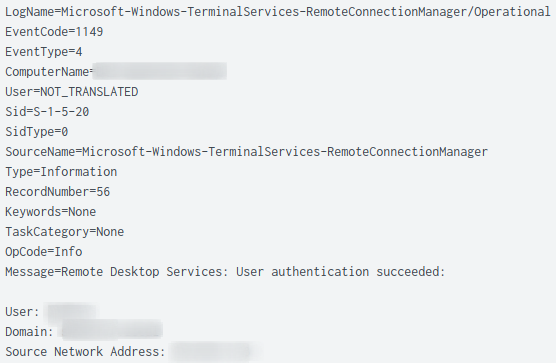The image size is (556, 363).
Task: Click the TaskCategory=None entry
Action: pos(65,232)
